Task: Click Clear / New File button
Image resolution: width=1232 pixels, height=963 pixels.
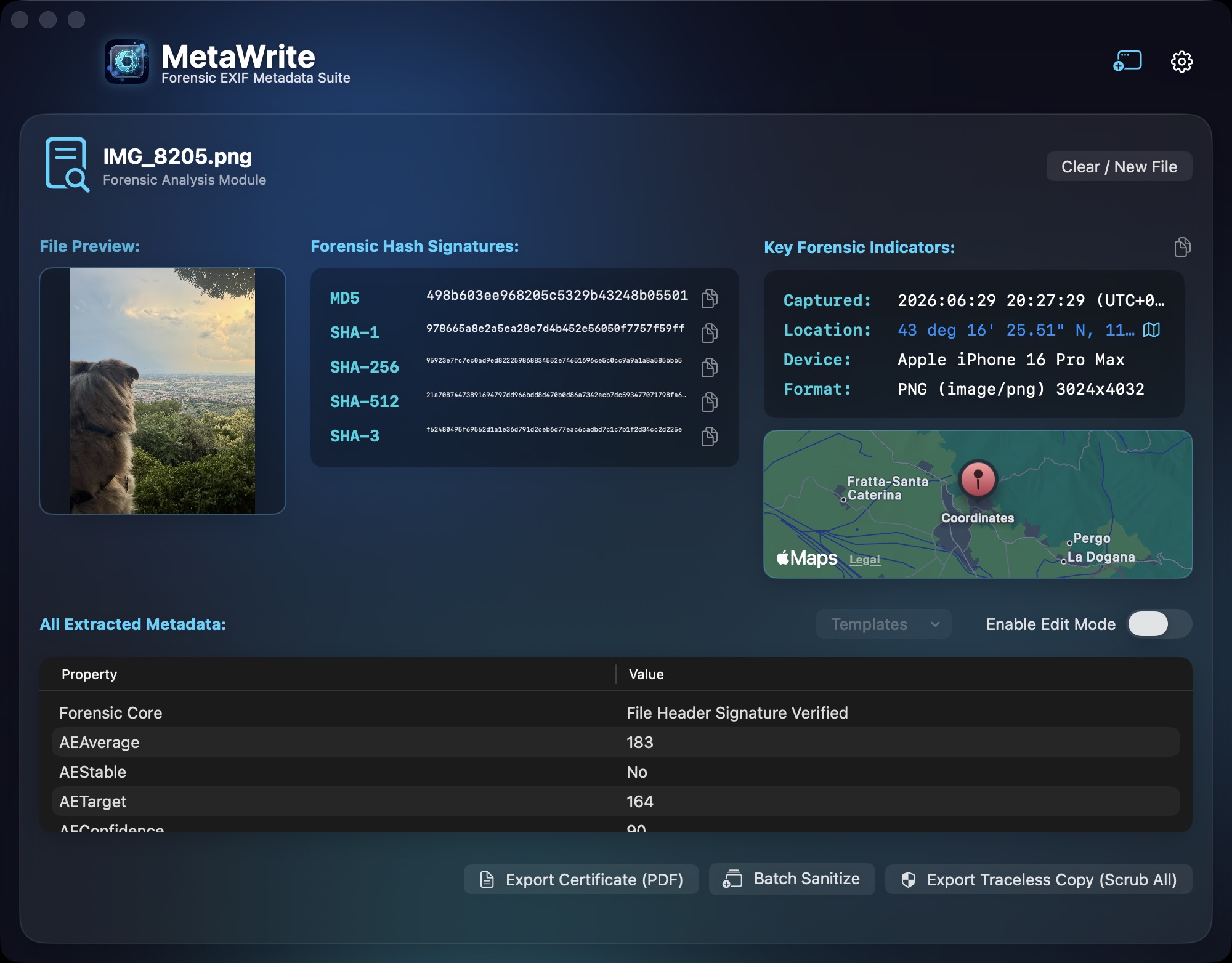Action: coord(1119,166)
